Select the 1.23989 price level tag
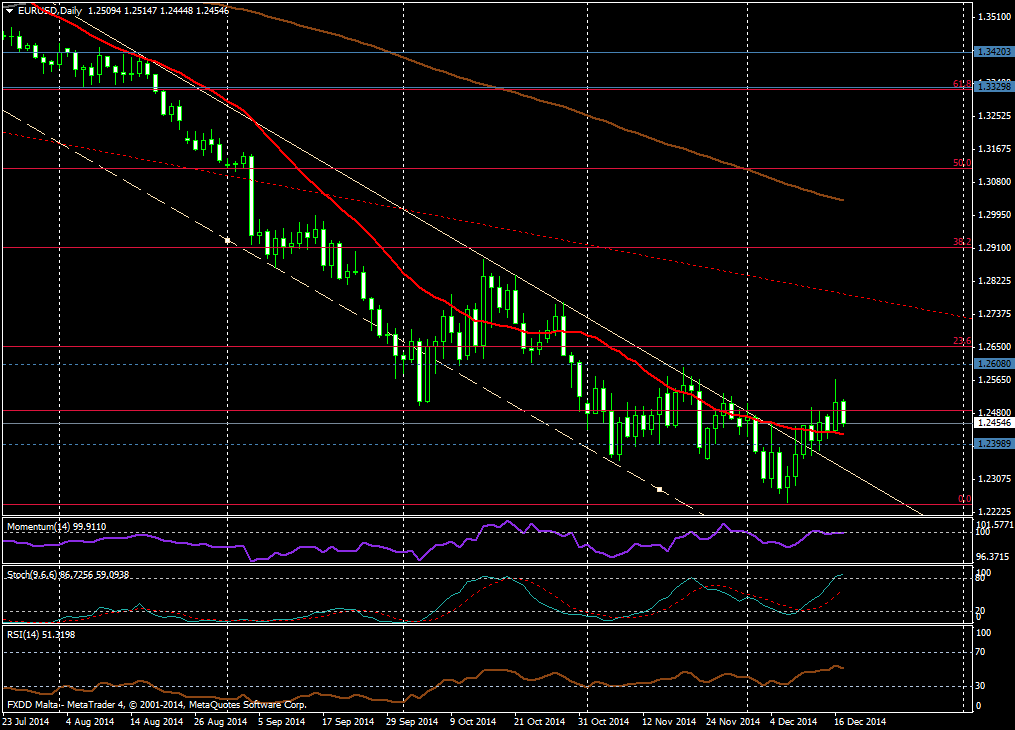 994,444
